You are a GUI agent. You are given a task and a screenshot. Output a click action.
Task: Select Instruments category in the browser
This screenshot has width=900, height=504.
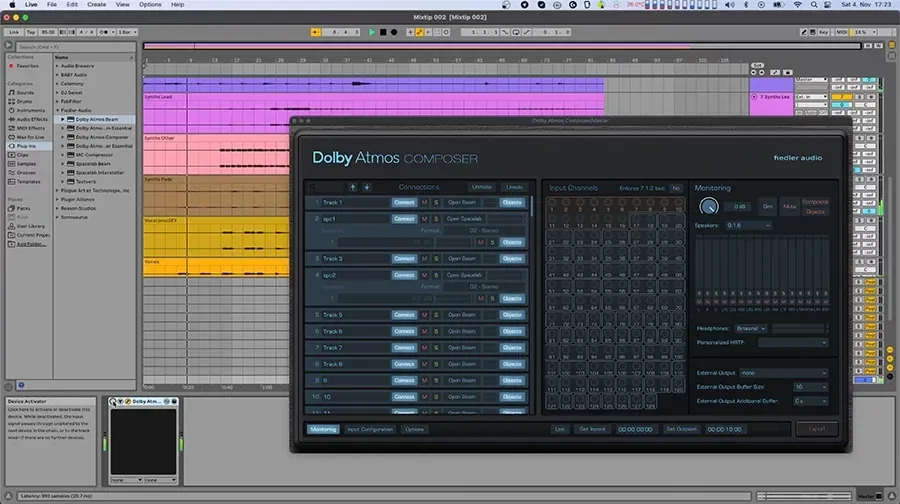coord(26,110)
